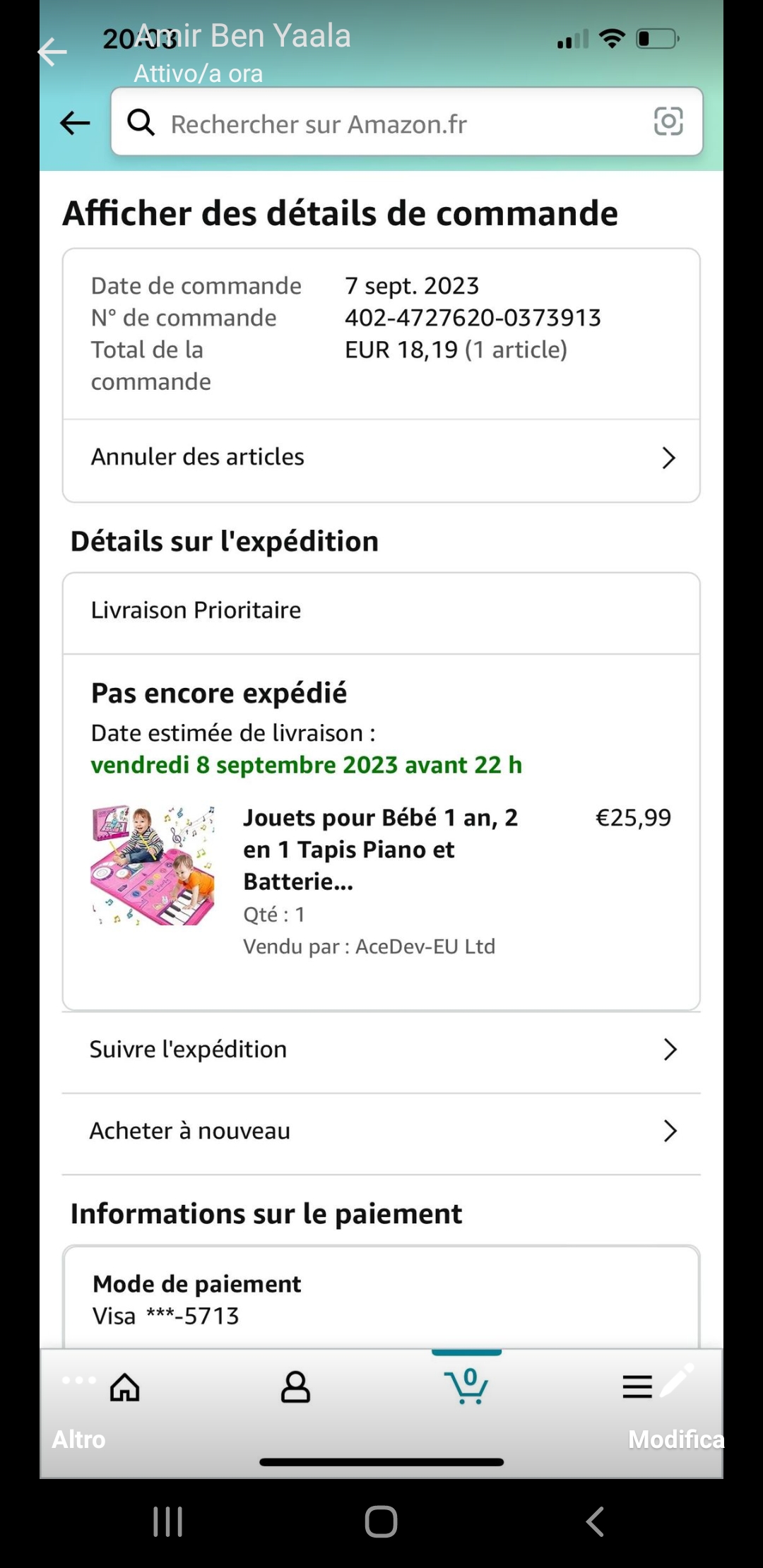Open the Acheter à nouveau chevron
This screenshot has width=763, height=1568.
tap(670, 1131)
